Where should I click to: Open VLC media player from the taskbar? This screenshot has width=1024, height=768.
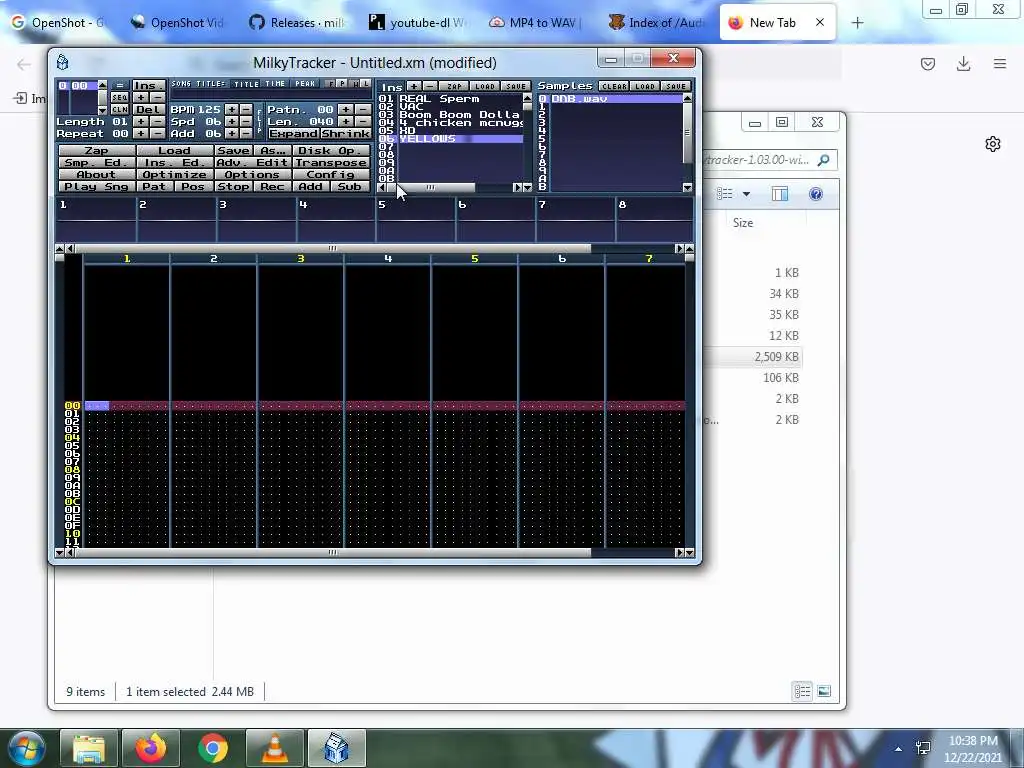pyautogui.click(x=275, y=748)
